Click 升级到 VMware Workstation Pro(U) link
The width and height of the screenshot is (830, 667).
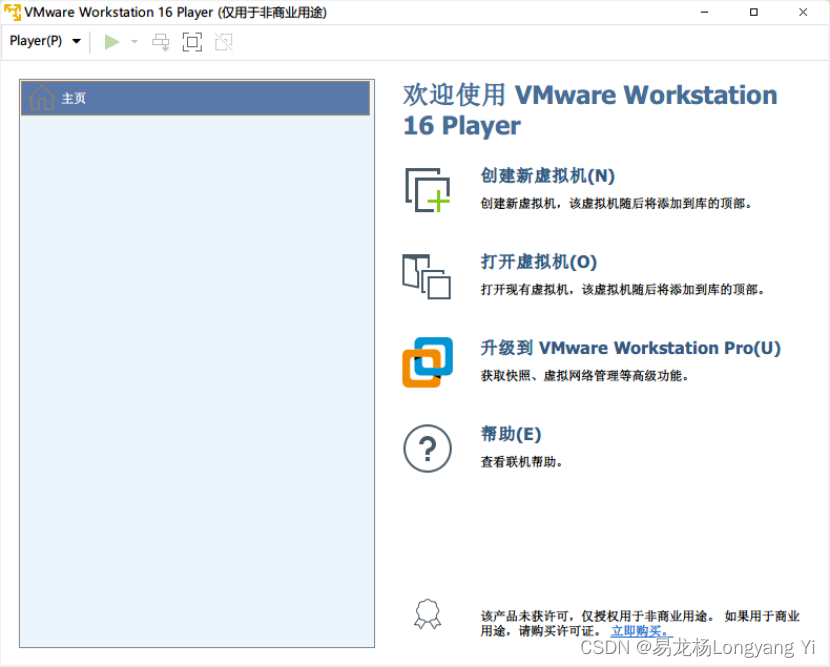[630, 348]
